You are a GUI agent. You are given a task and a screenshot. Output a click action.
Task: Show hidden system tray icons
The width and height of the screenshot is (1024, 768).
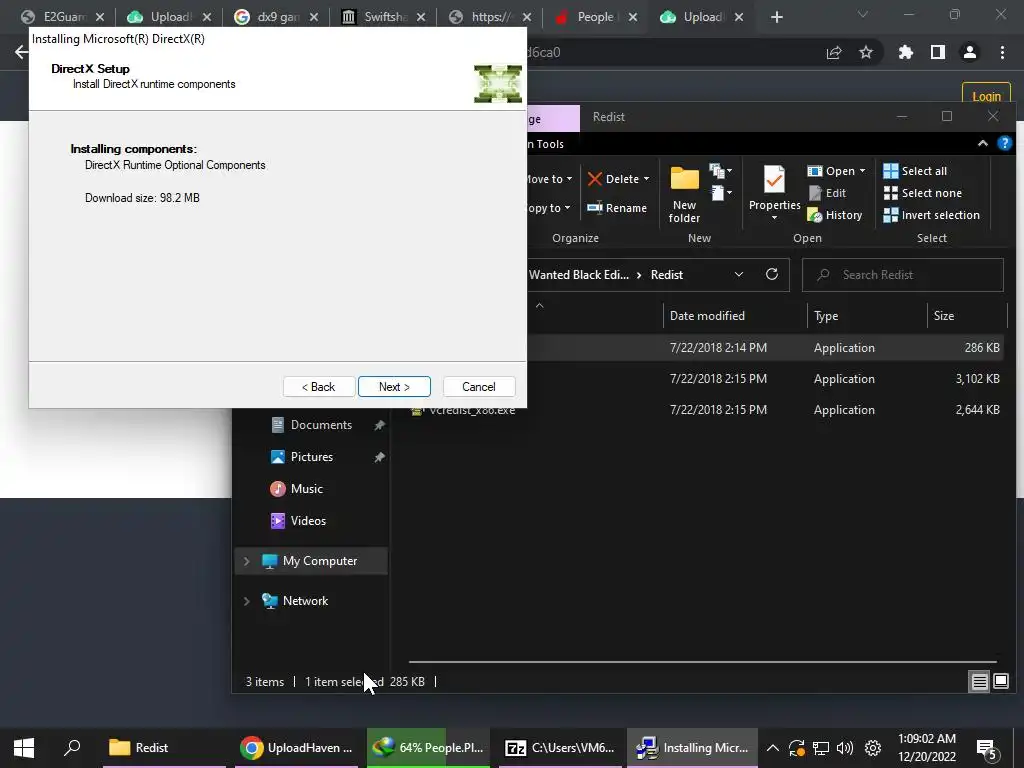click(x=772, y=748)
